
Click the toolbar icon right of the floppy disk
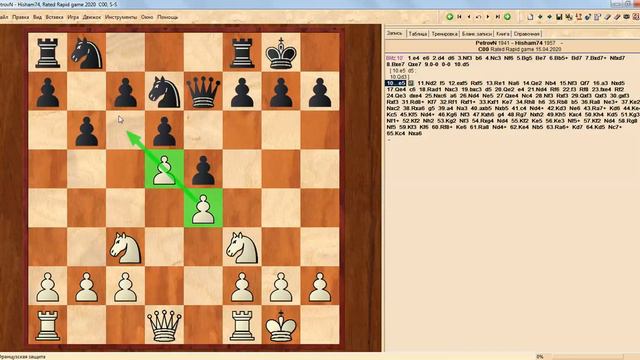point(569,17)
